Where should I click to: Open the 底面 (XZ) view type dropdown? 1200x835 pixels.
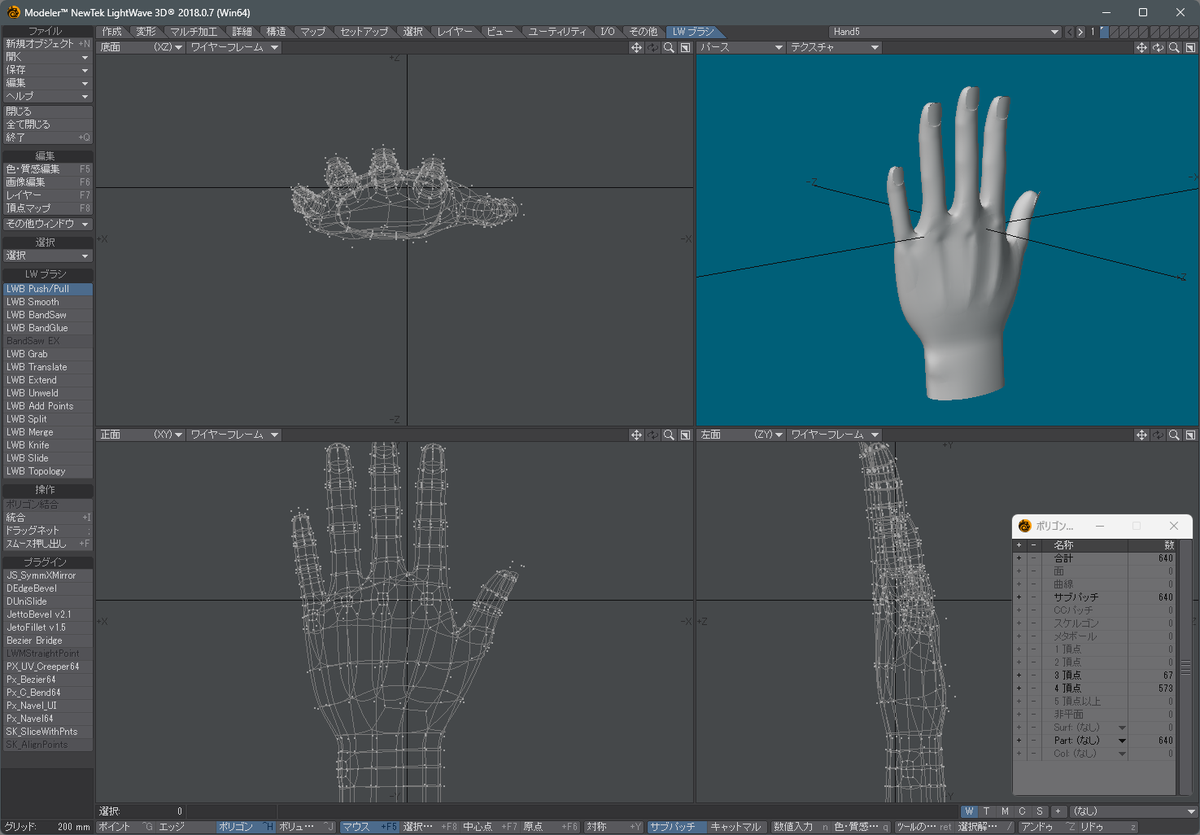click(141, 48)
